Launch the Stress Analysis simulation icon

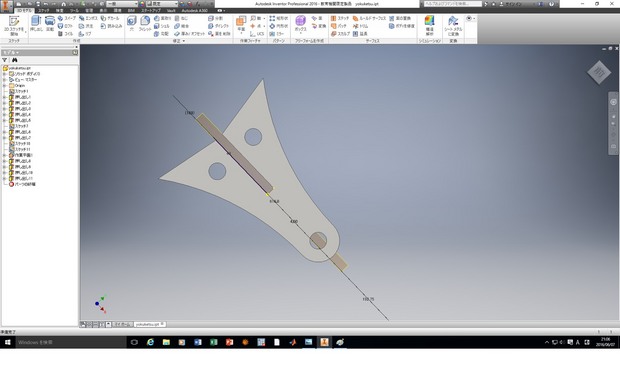point(429,26)
